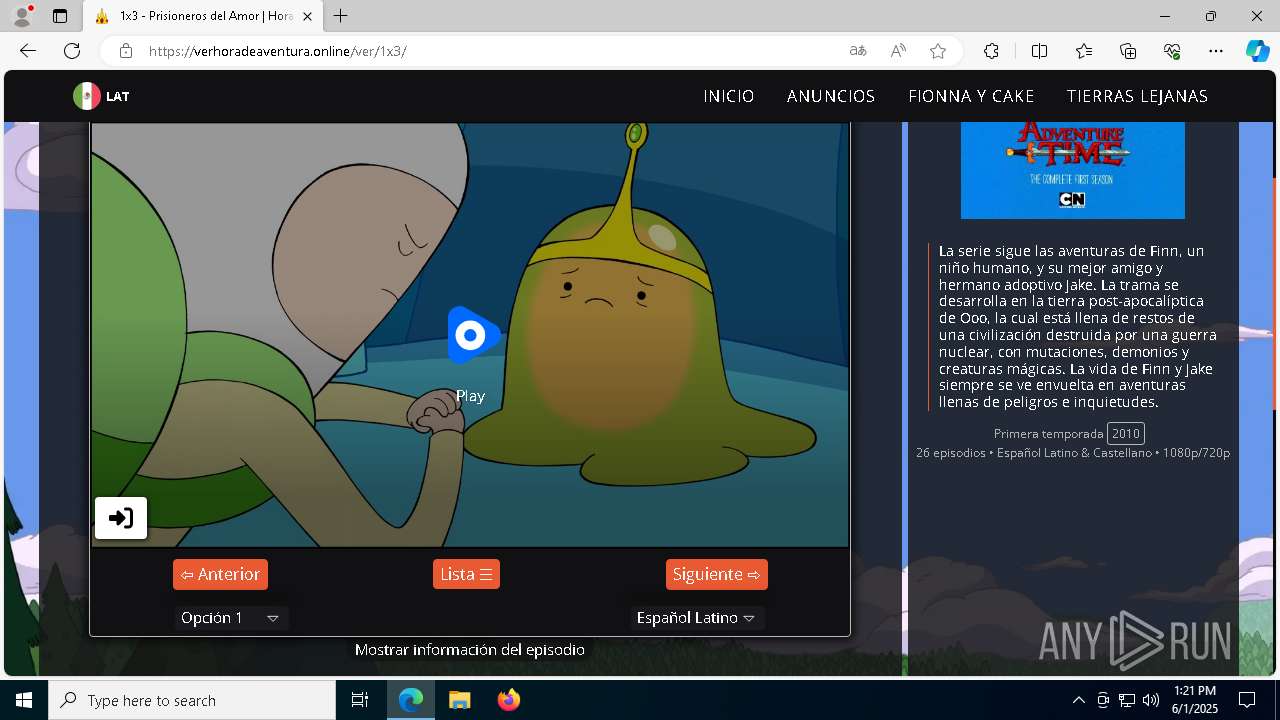Refresh the page
The image size is (1280, 720).
72,51
